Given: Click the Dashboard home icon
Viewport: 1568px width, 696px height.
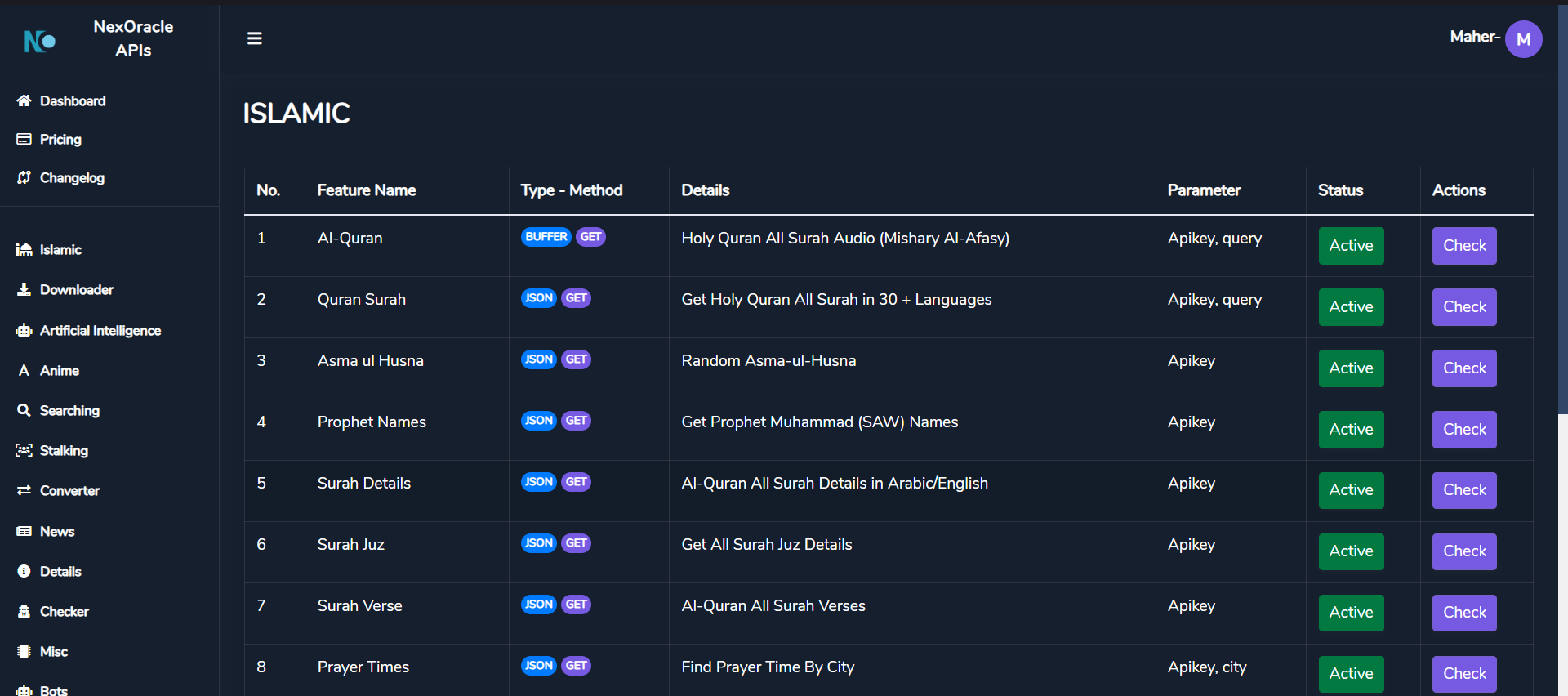Looking at the screenshot, I should point(24,100).
